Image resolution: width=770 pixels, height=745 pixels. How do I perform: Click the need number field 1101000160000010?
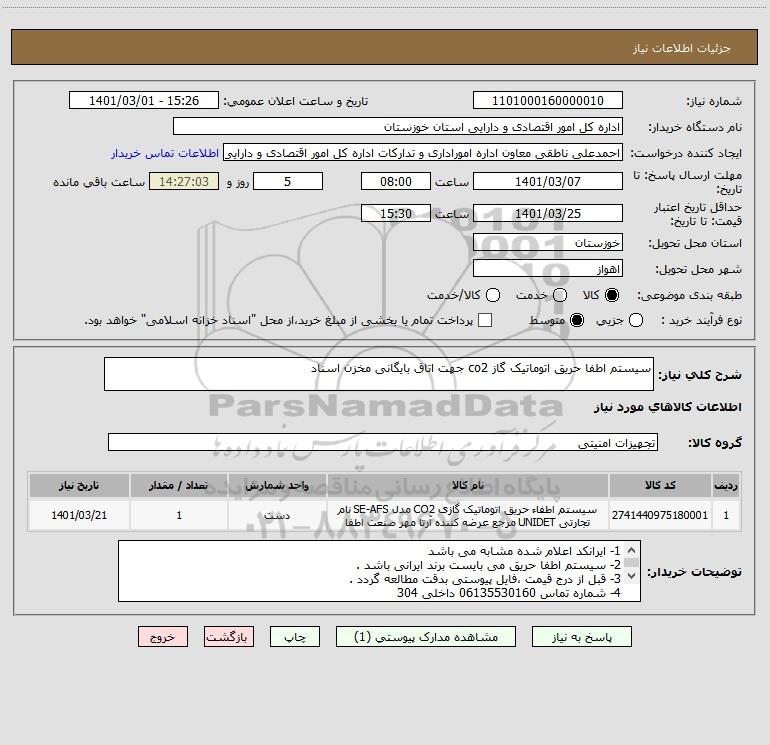(548, 101)
